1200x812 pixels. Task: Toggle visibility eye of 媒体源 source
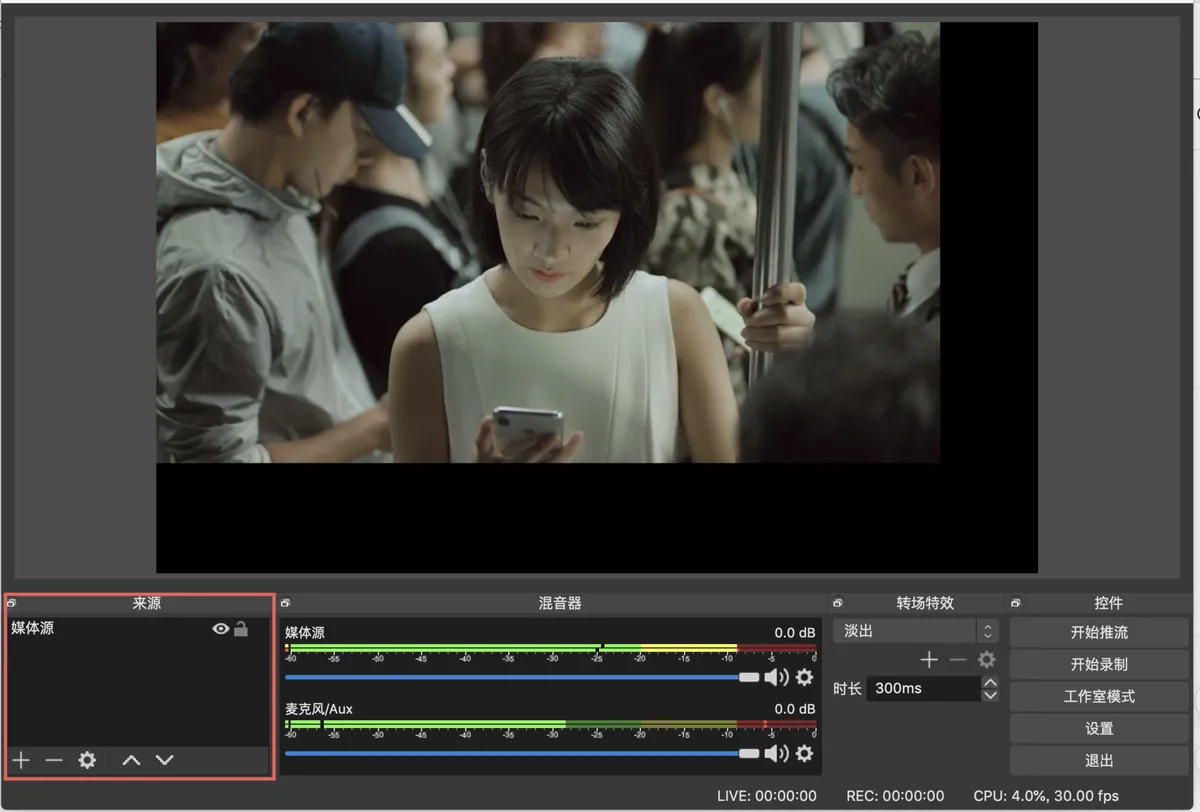(221, 629)
